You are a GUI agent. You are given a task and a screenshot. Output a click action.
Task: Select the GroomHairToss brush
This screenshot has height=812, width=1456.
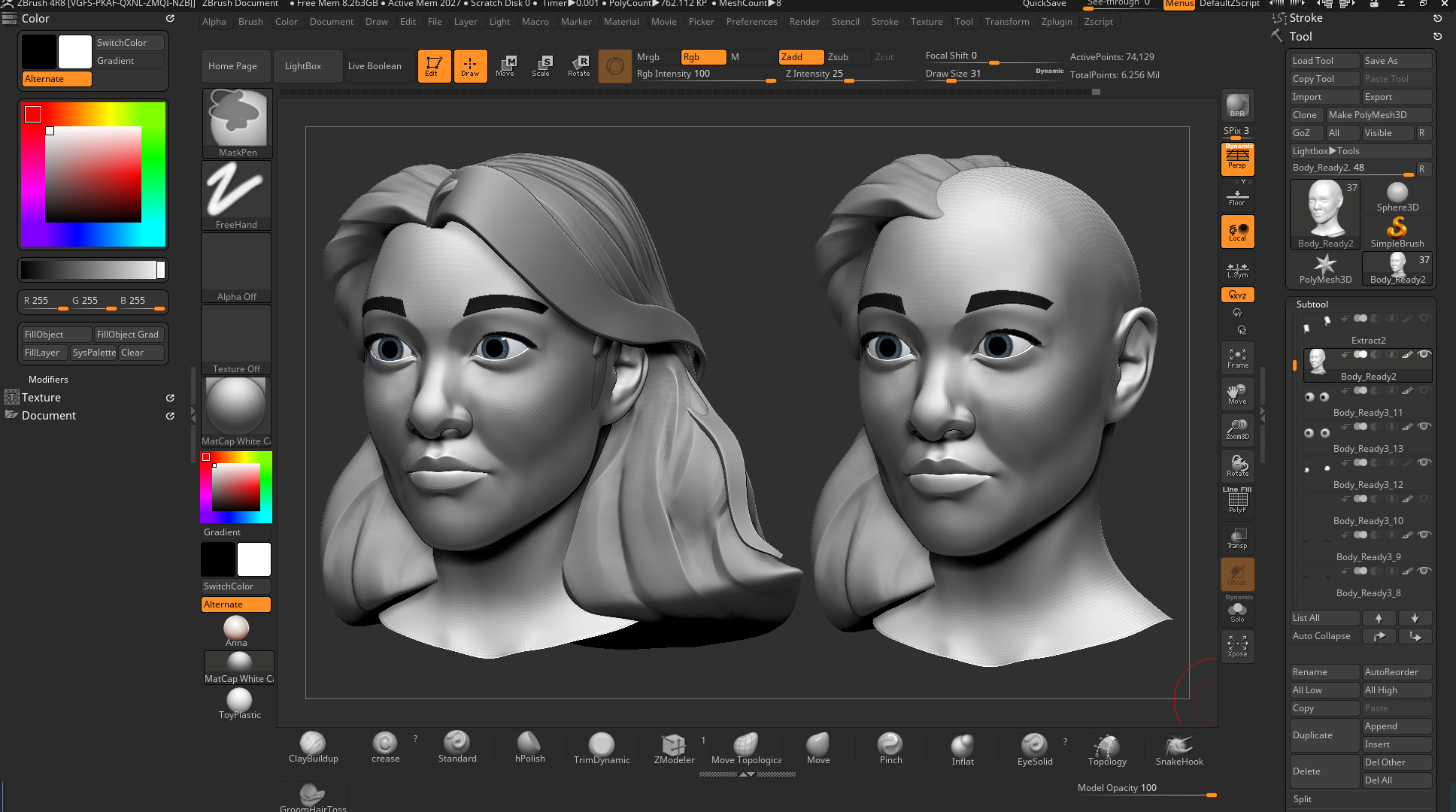pyautogui.click(x=313, y=797)
